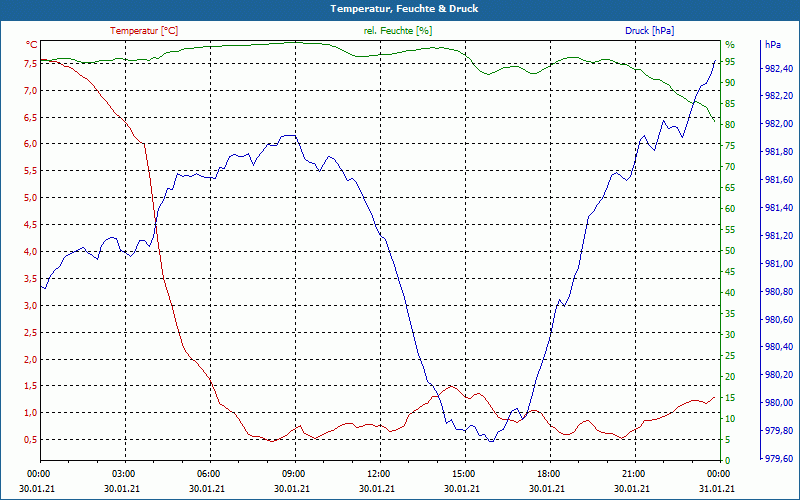The width and height of the screenshot is (800, 500).
Task: Click the green humidity tick '95'
Action: 730,62
